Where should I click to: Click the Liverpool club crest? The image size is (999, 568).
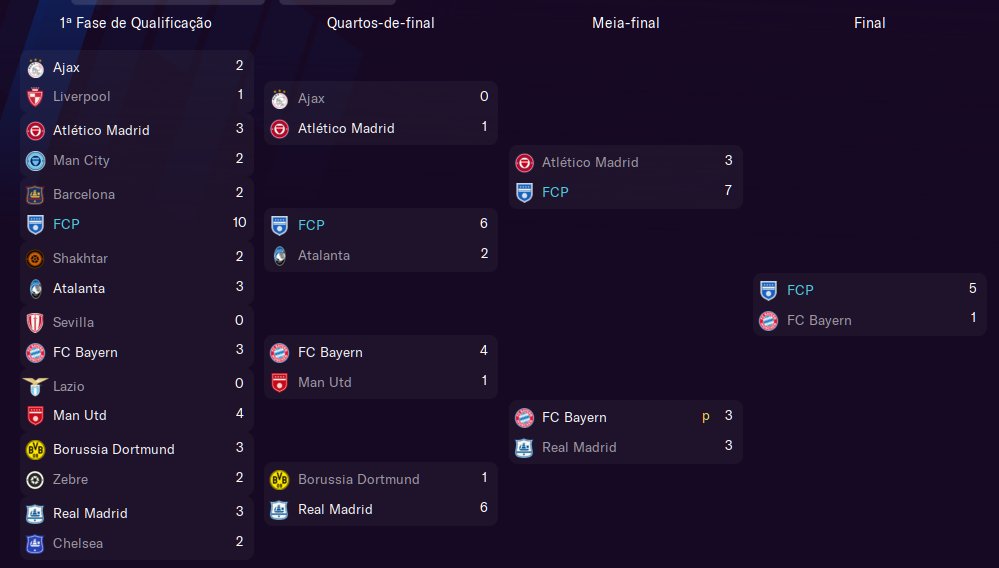[x=35, y=97]
